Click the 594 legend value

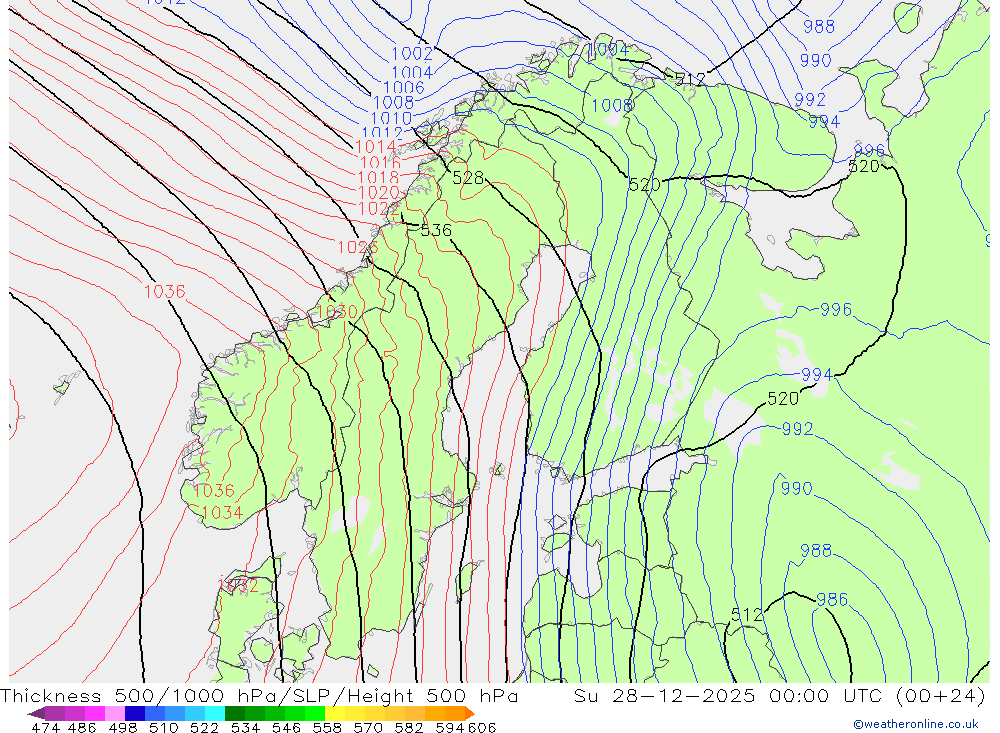point(450,727)
